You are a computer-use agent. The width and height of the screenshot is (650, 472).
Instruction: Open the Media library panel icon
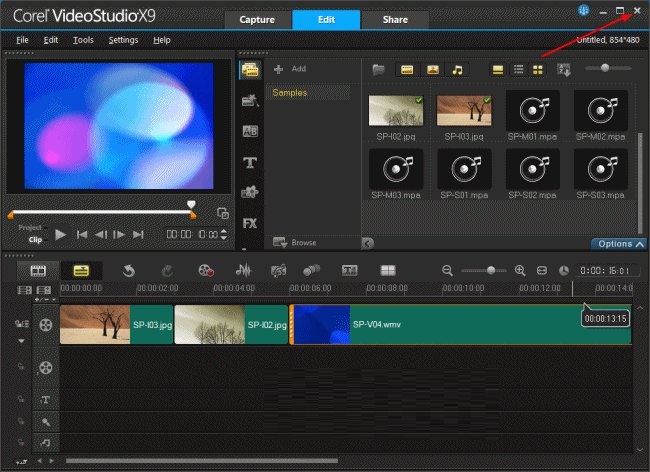250,70
